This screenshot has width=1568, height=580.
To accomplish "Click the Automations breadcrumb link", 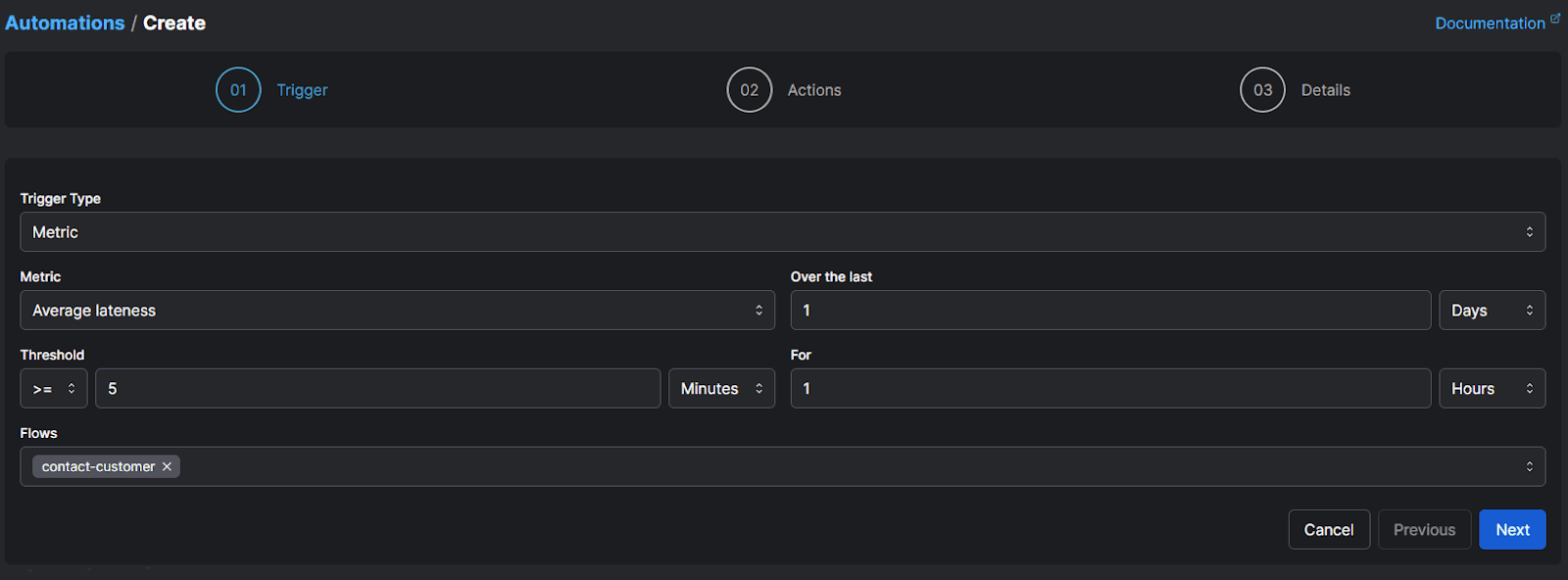I will (65, 23).
